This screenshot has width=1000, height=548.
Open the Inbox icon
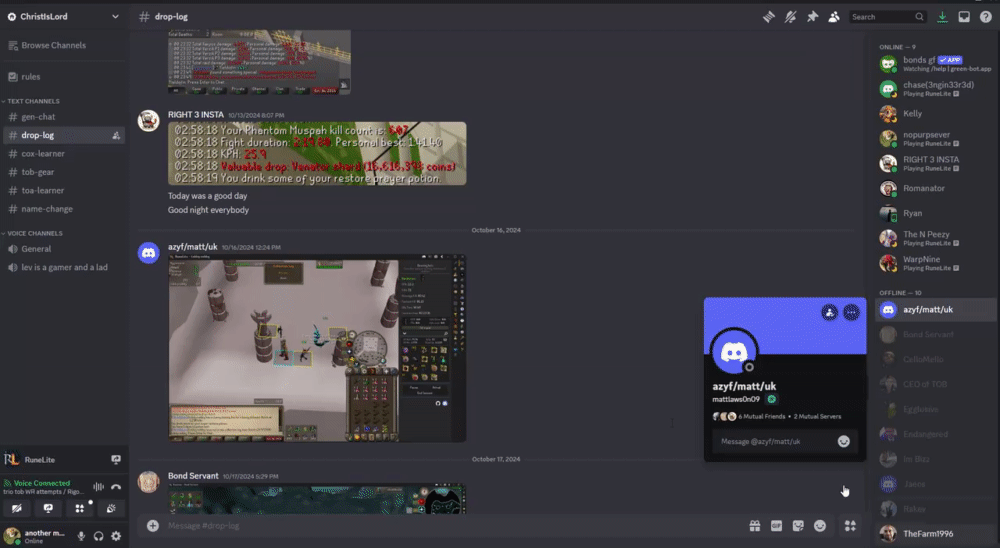pyautogui.click(x=964, y=17)
